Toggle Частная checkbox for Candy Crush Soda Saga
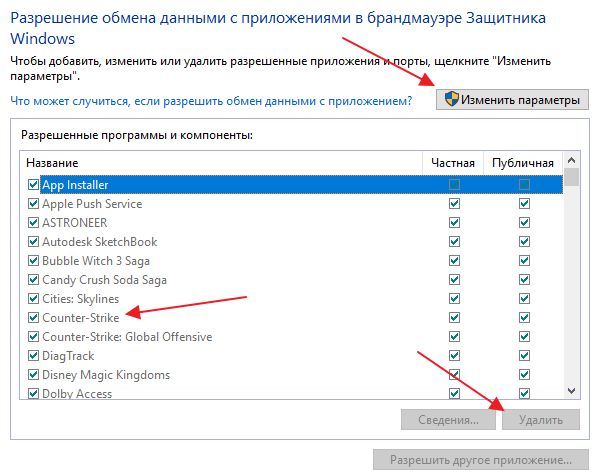600x475 pixels. (x=454, y=279)
